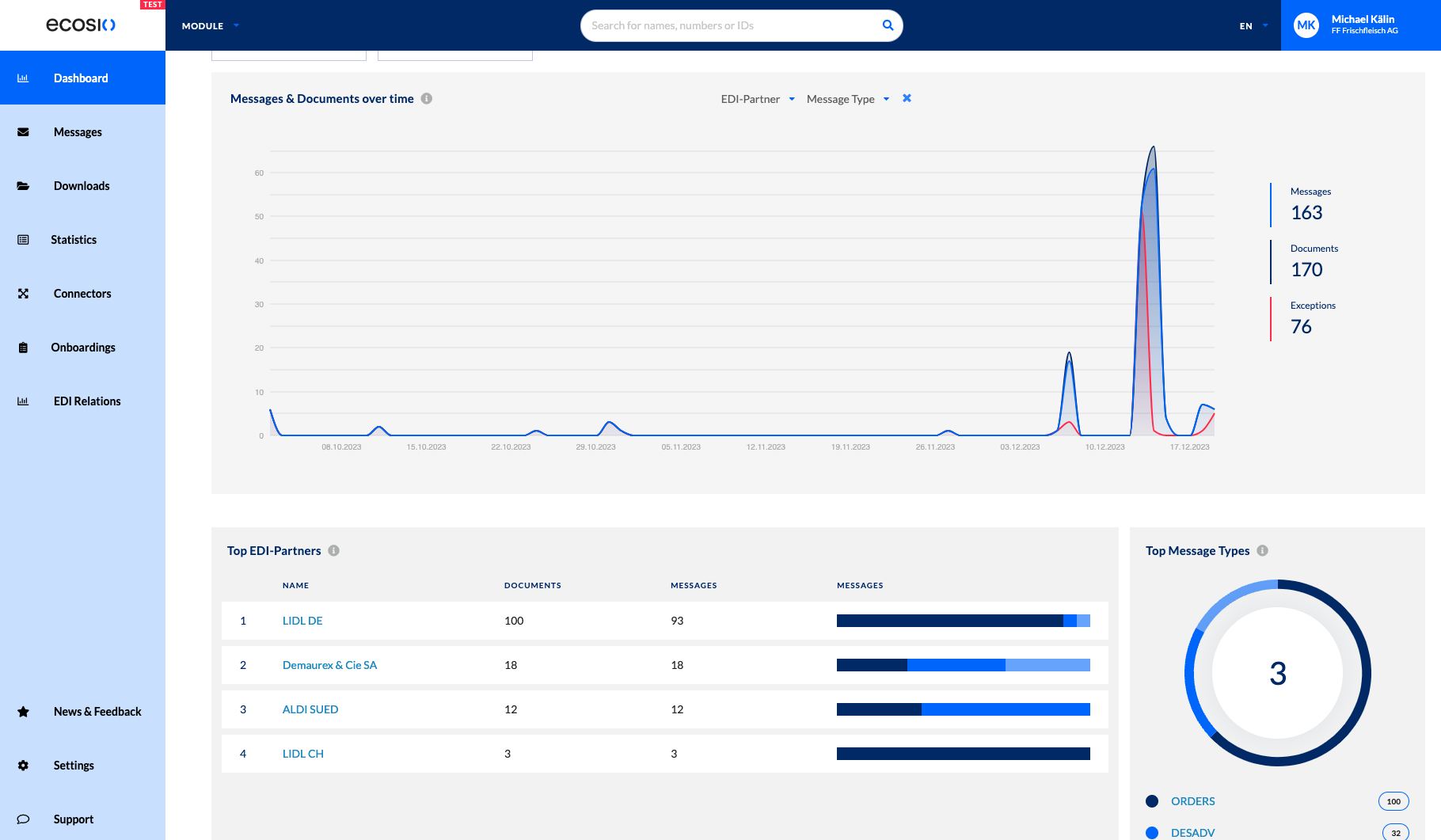Click the Top Message Types info icon

(x=1263, y=551)
